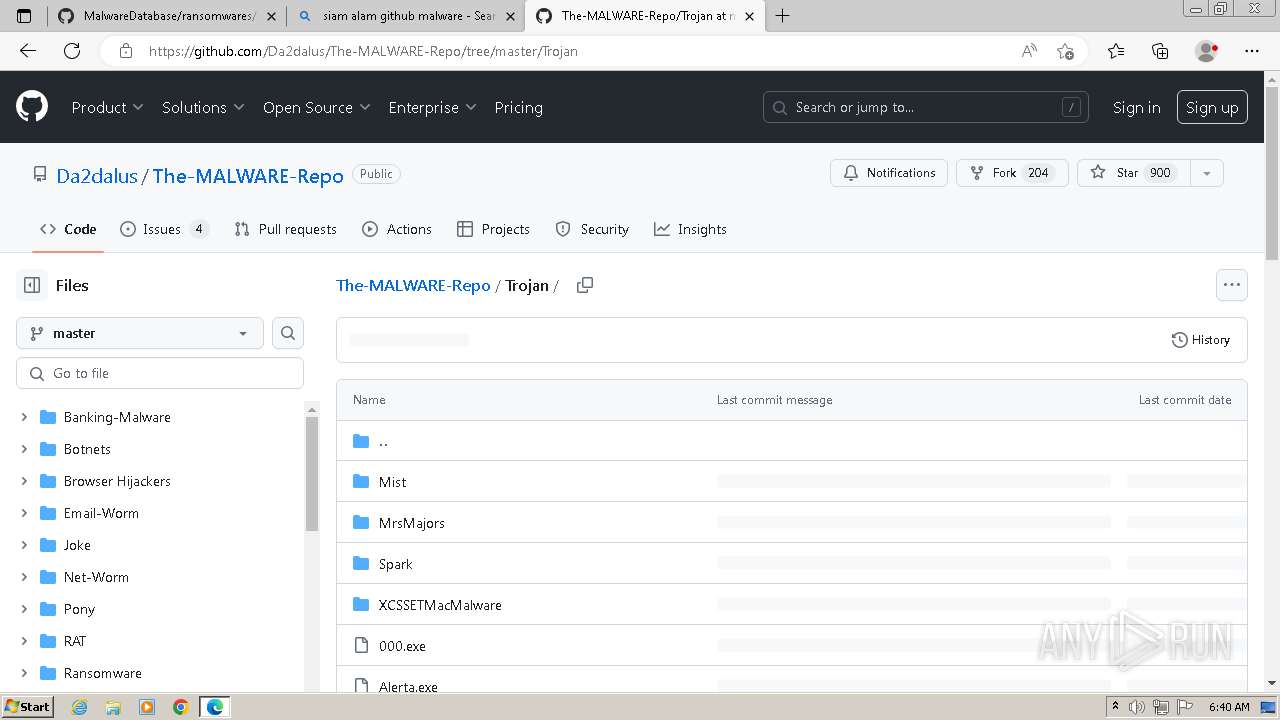Select the Ransomware folder in tree

coord(103,673)
